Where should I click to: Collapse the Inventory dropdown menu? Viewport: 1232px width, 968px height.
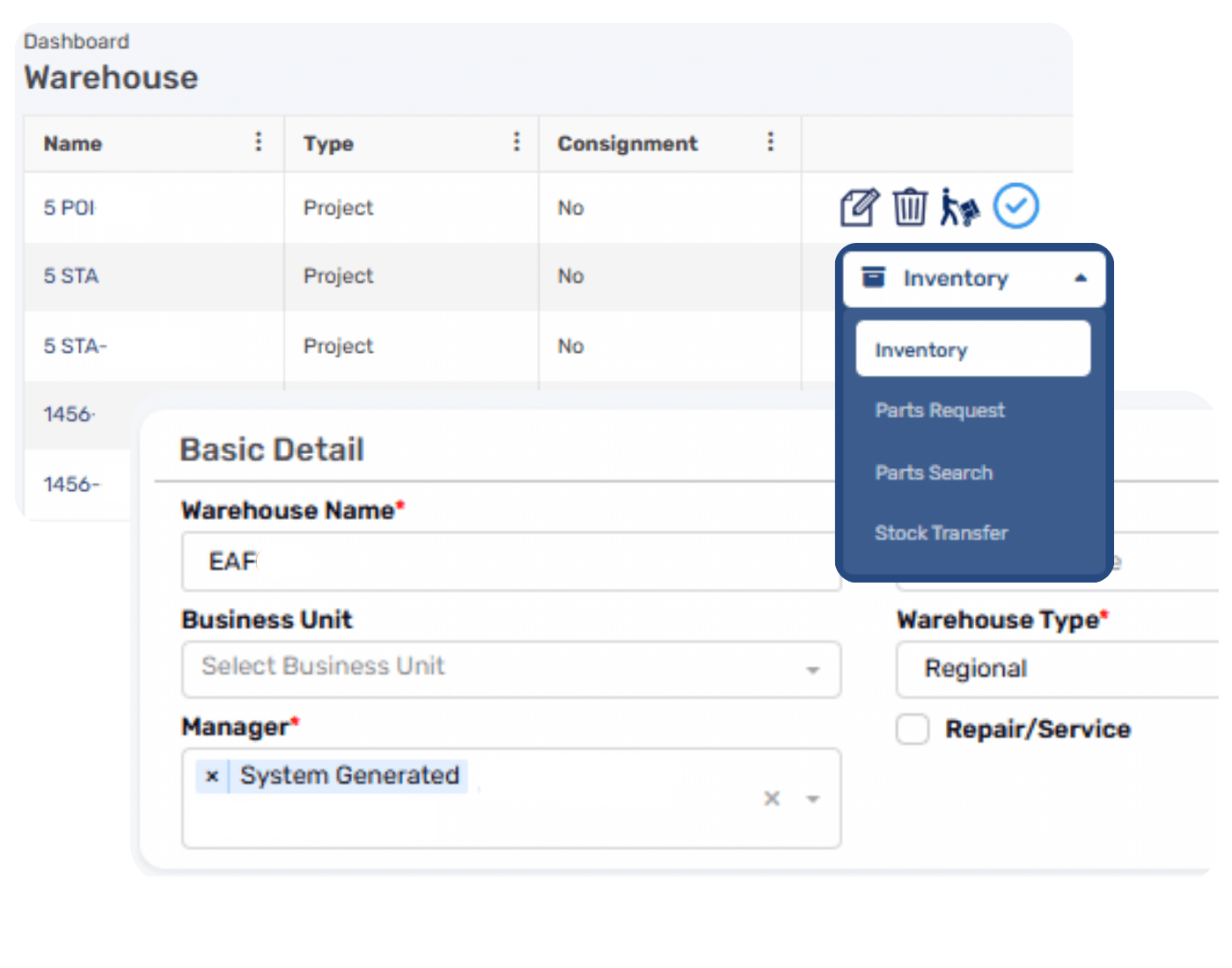(1081, 278)
